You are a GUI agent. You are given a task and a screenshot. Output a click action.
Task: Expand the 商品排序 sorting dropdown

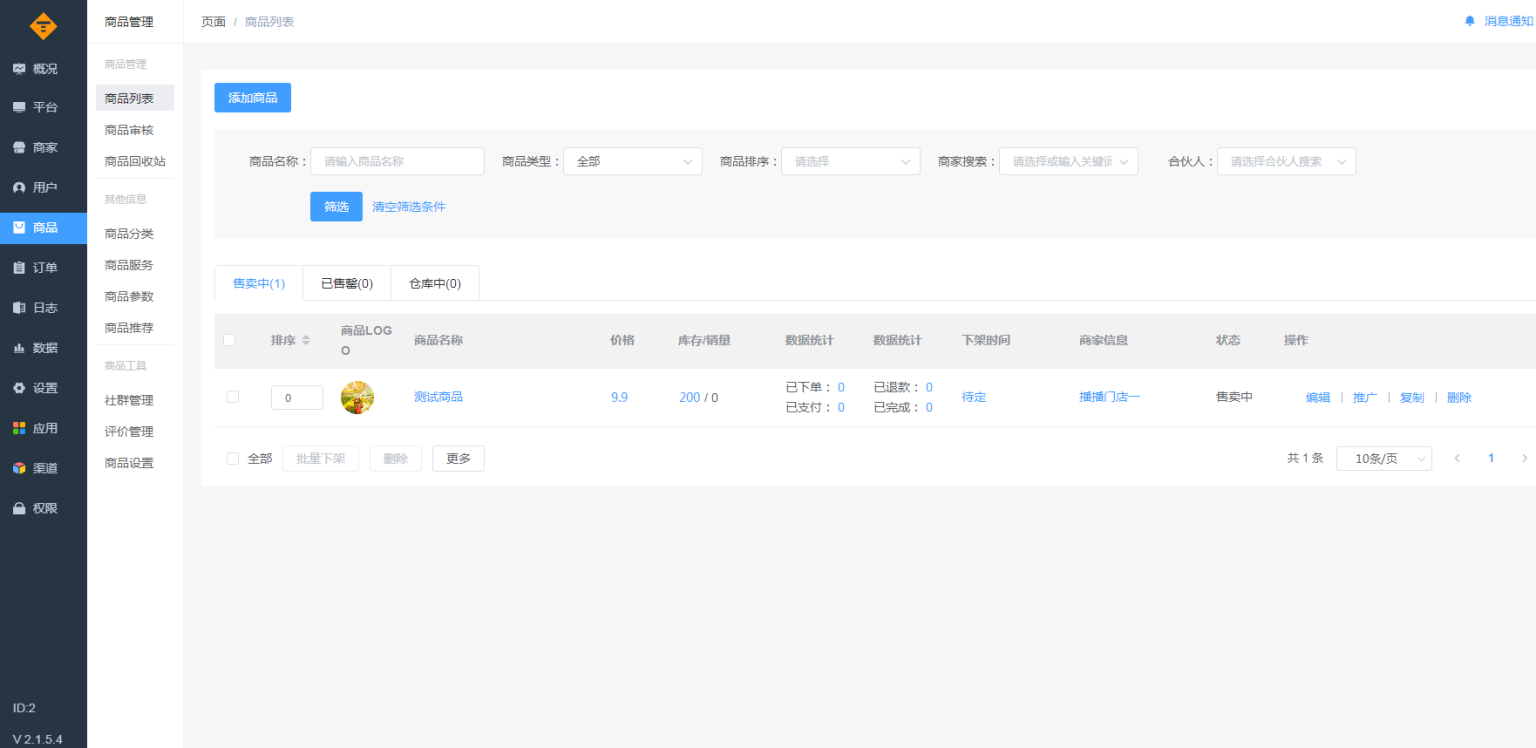click(x=850, y=160)
